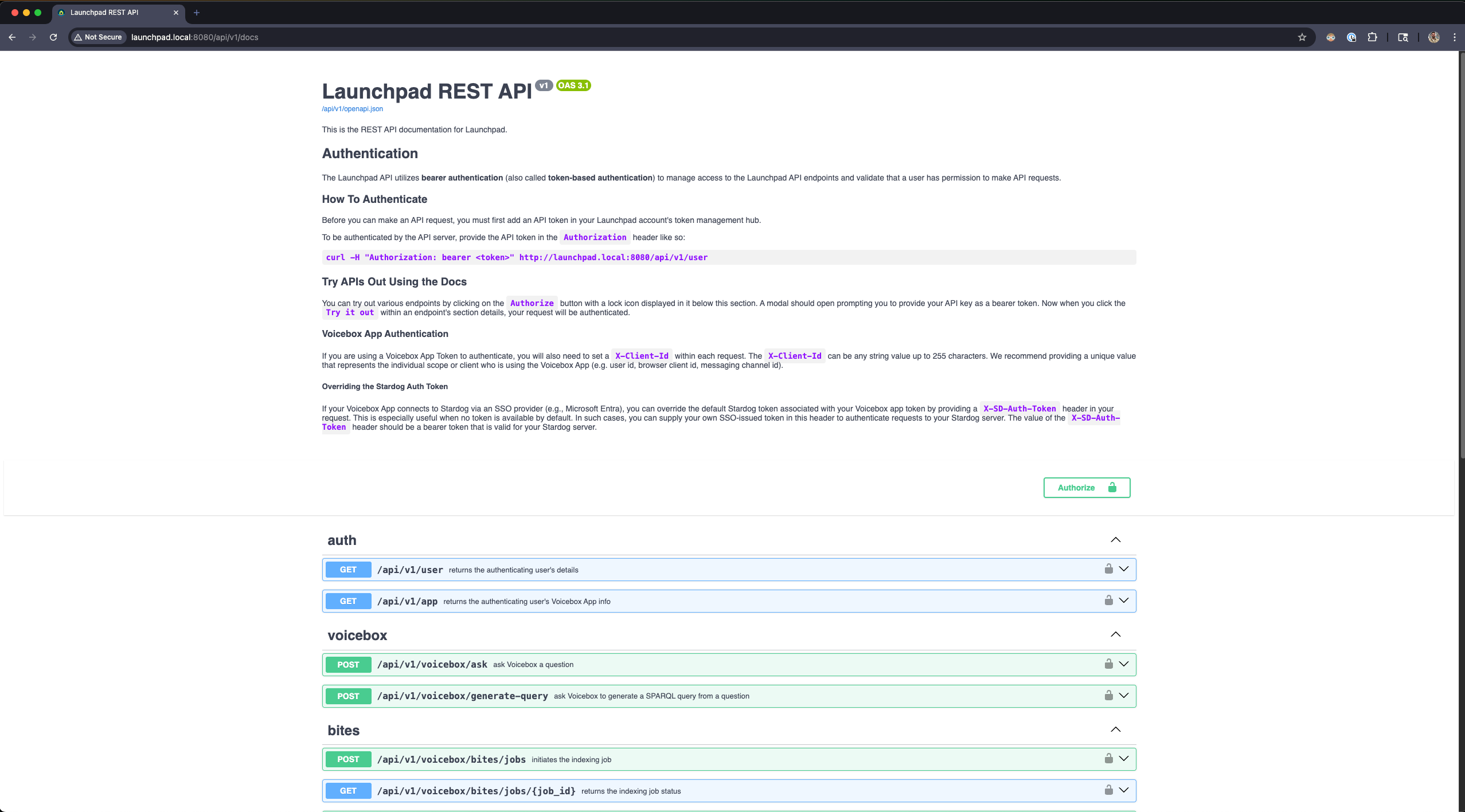This screenshot has height=812, width=1465.
Task: Click the browser back arrow
Action: coord(12,37)
